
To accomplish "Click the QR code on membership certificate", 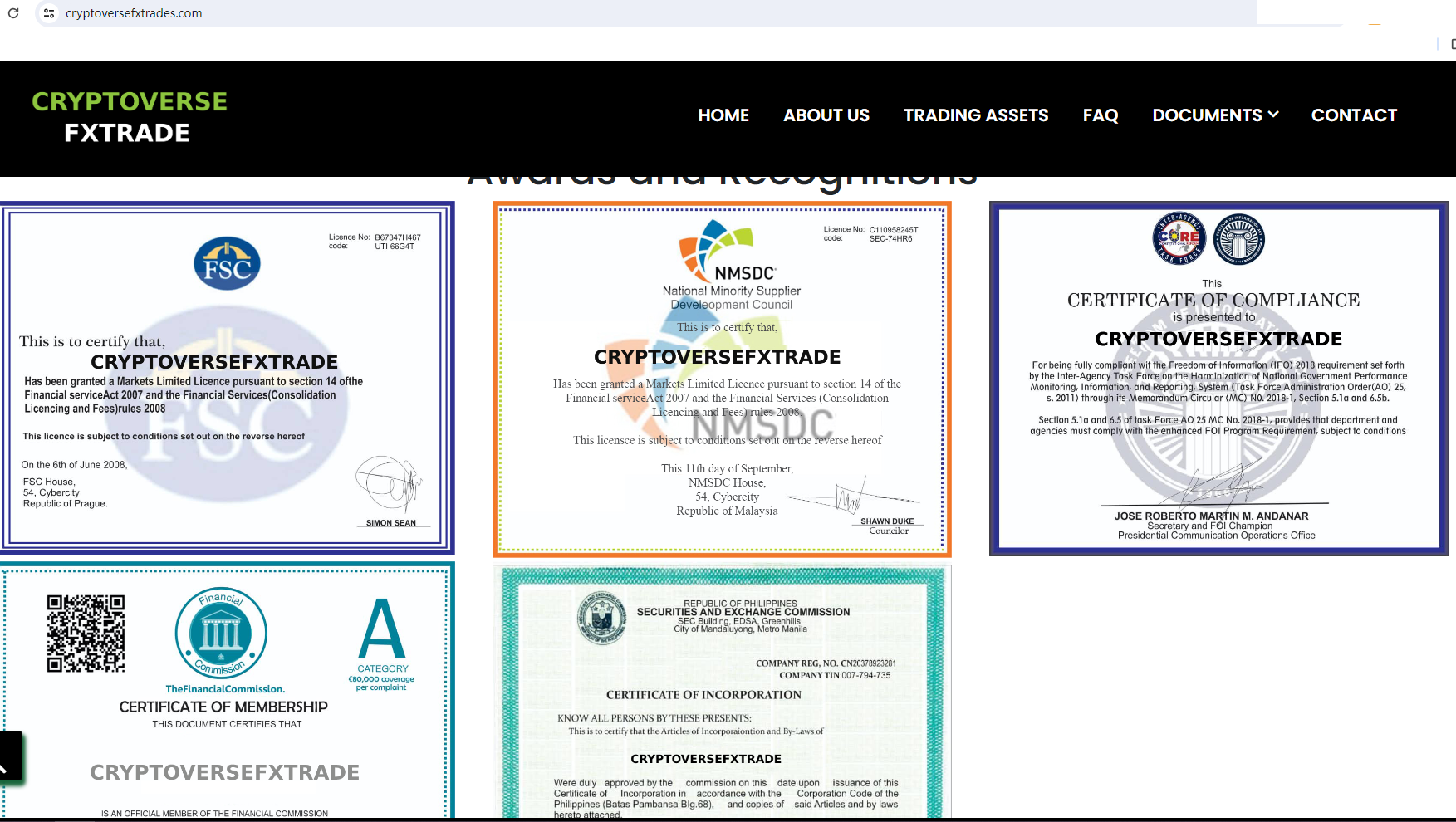I will pyautogui.click(x=86, y=634).
